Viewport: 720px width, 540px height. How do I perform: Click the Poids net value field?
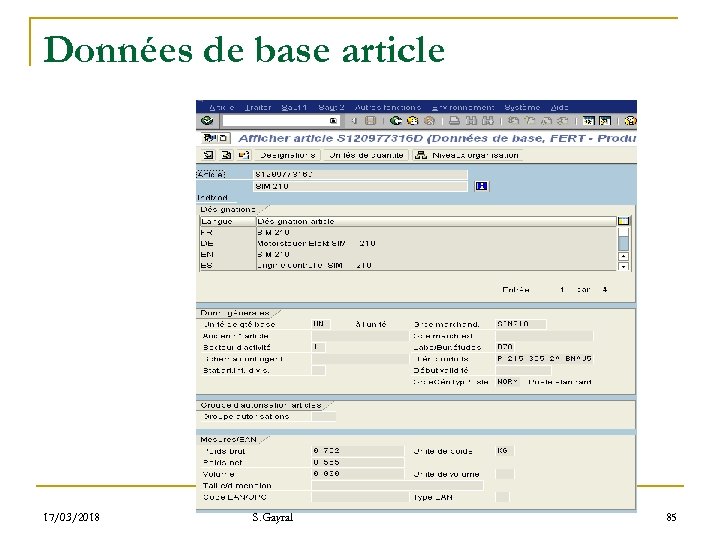click(357, 462)
